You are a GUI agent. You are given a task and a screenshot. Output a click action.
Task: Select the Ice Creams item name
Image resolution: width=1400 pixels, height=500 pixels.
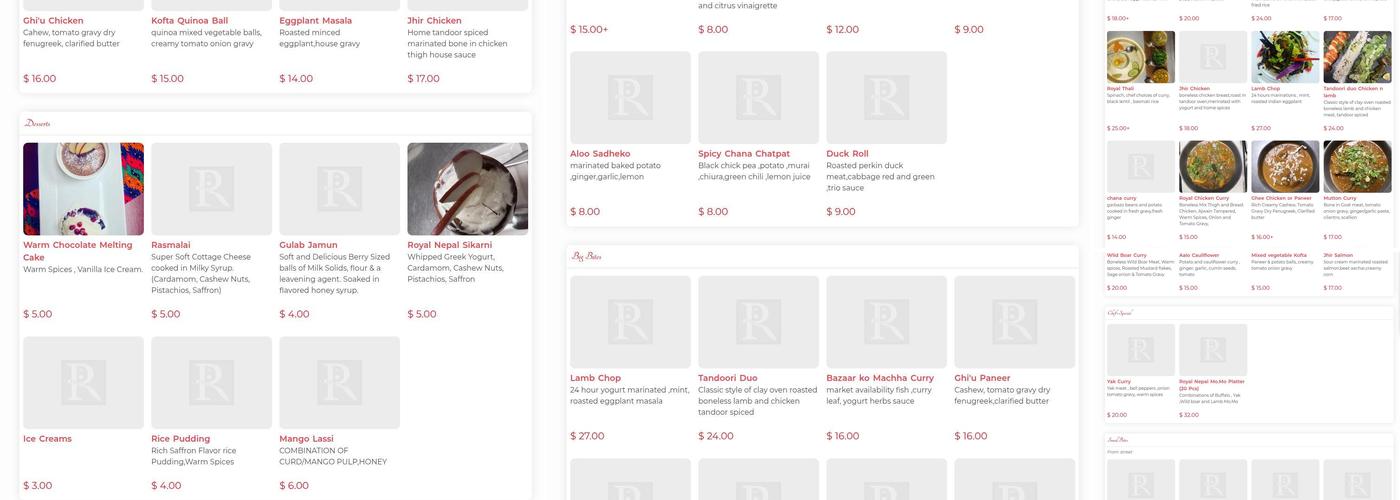tap(47, 439)
